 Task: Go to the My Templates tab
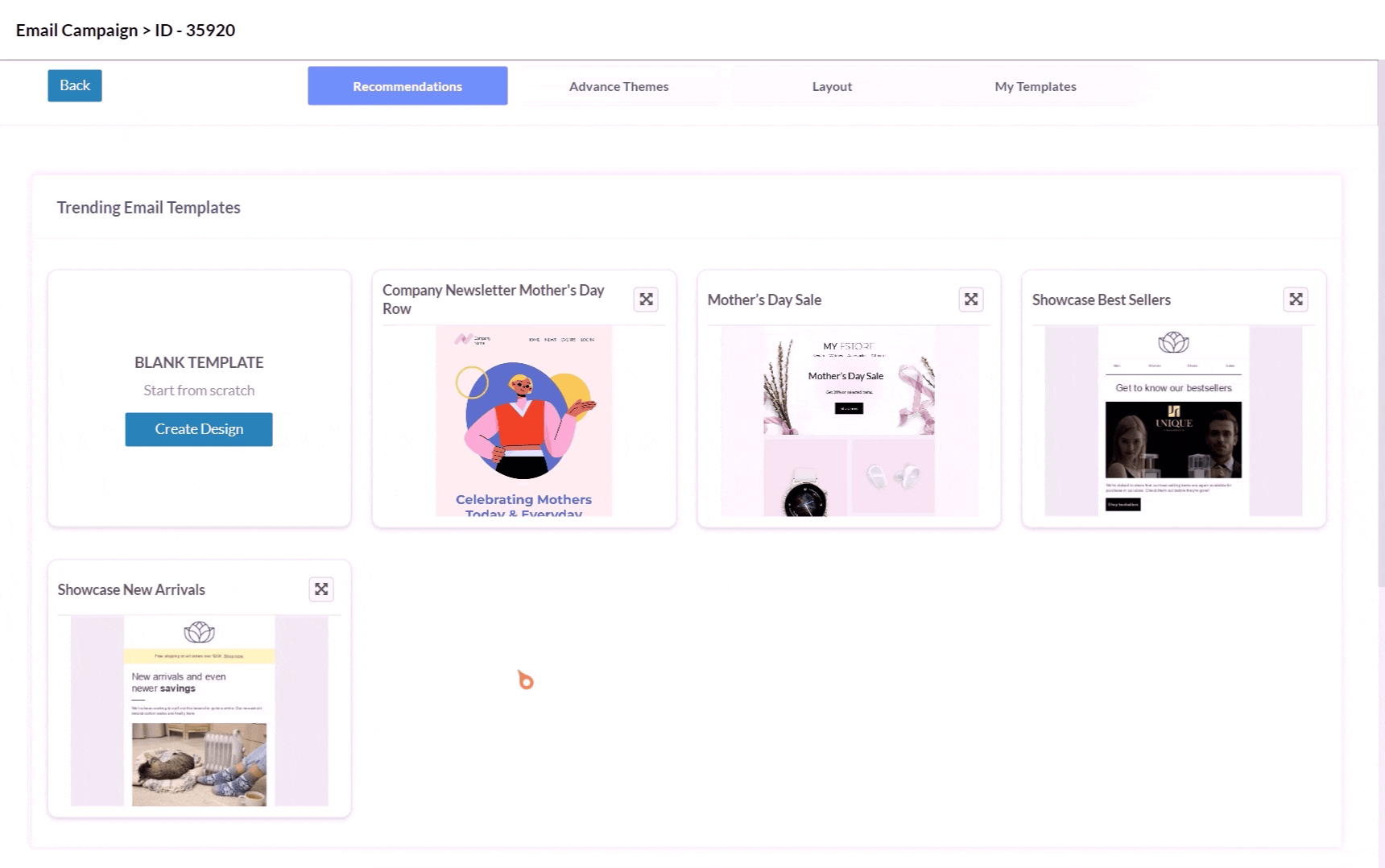pyautogui.click(x=1035, y=86)
